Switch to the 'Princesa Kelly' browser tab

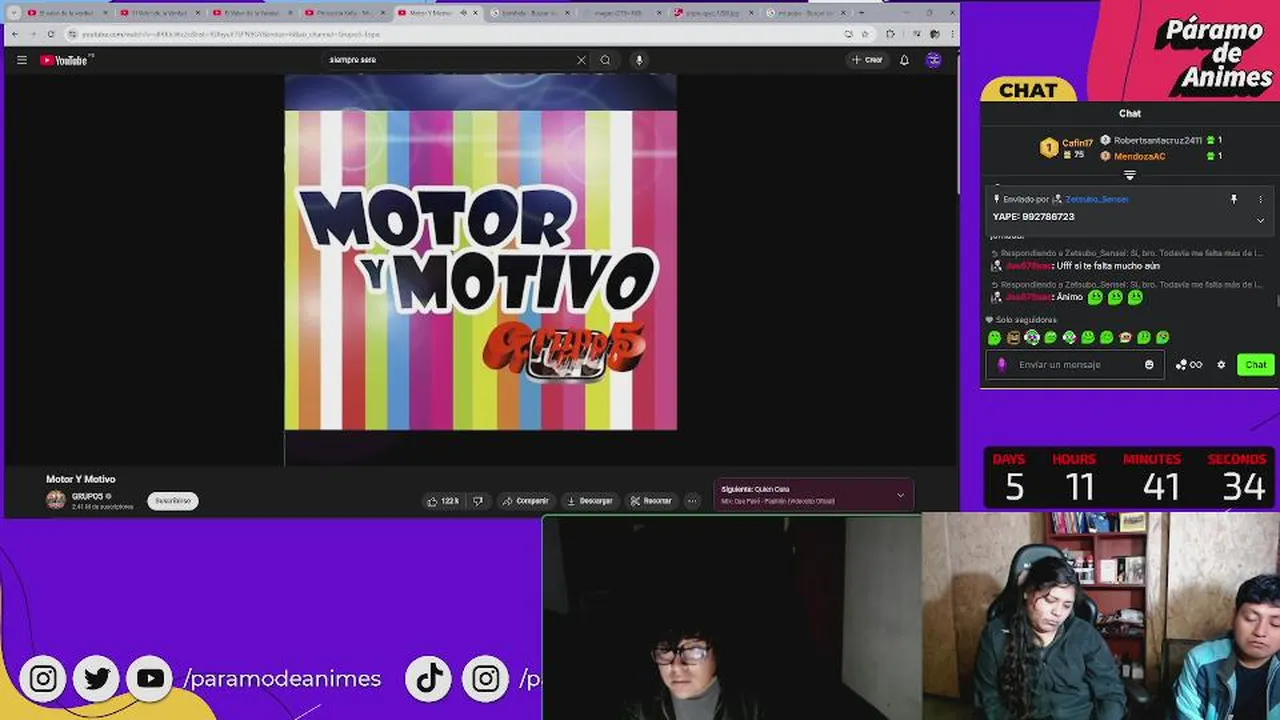(x=343, y=13)
